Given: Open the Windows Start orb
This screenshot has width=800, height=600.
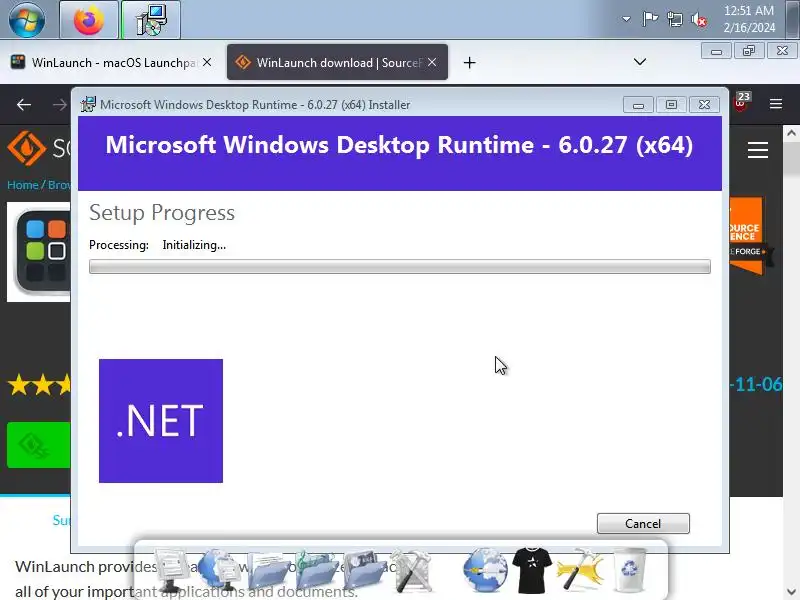Looking at the screenshot, I should 27,19.
